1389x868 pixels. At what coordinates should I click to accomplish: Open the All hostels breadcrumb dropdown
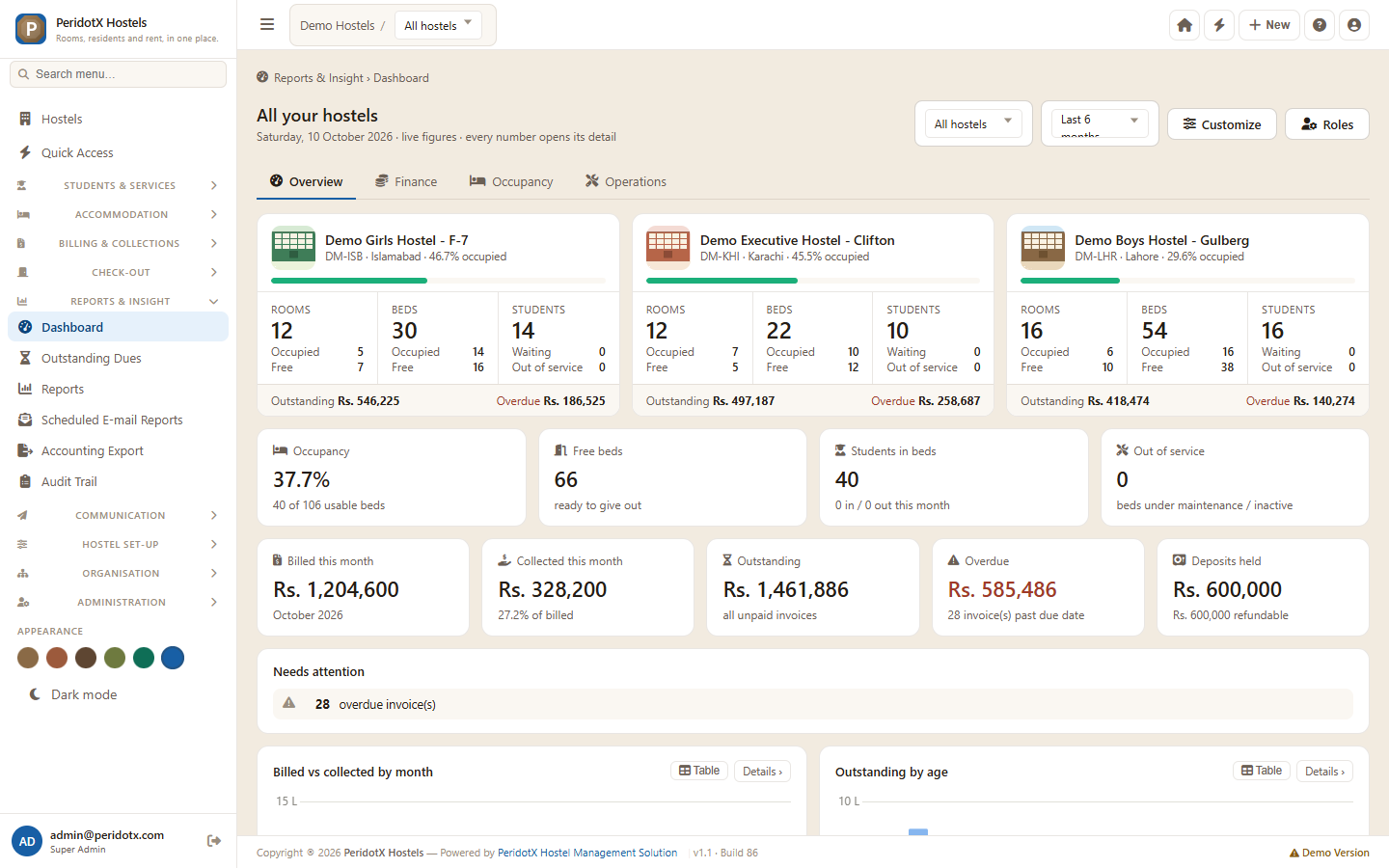pyautogui.click(x=439, y=25)
